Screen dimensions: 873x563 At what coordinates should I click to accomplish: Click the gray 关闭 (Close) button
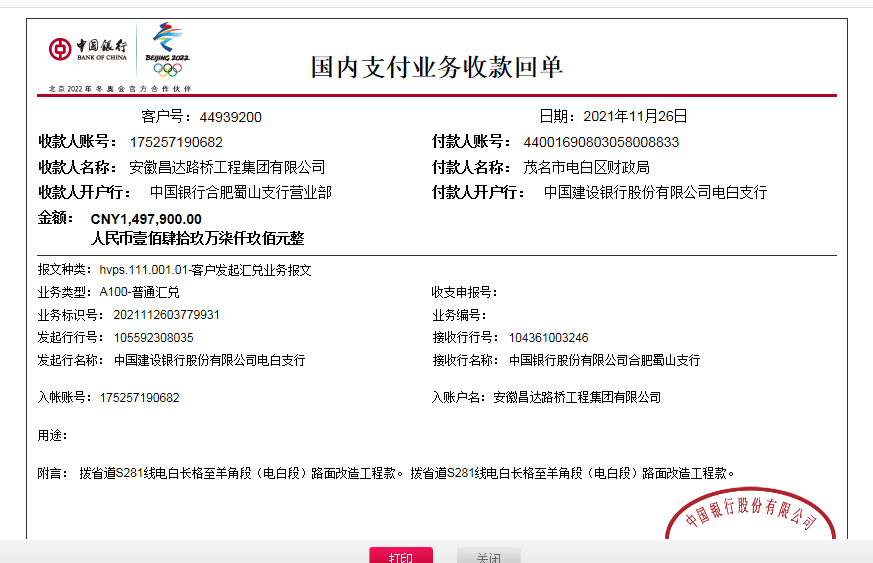point(489,556)
